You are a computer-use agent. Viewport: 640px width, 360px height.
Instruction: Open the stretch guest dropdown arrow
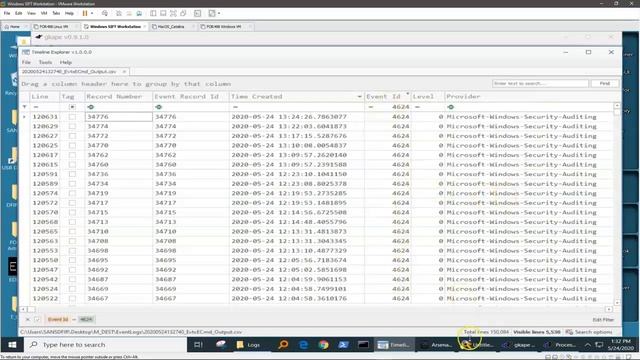[x=219, y=13]
